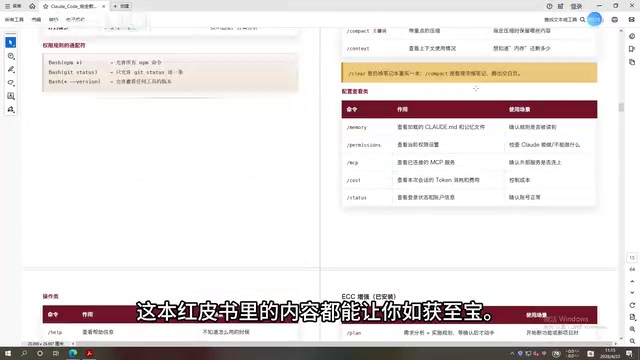
Task: Zoom in with the plus magnifier
Action: pos(632,329)
